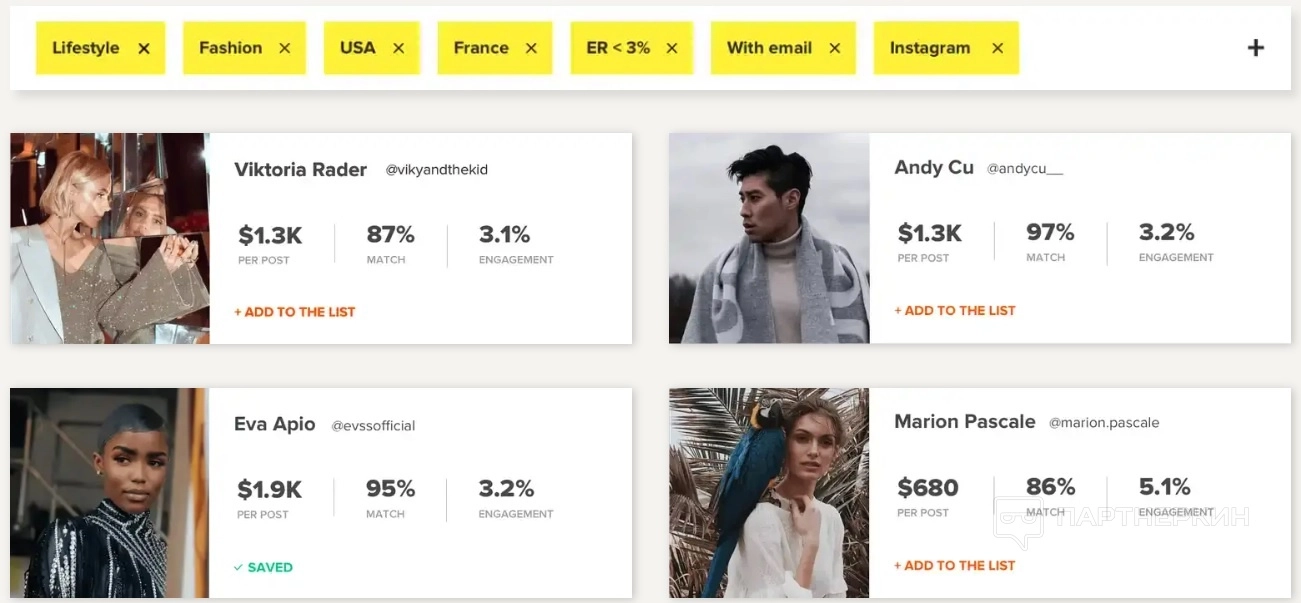The image size is (1301, 603).
Task: Toggle the Saved status for Eva Apio
Action: [264, 567]
